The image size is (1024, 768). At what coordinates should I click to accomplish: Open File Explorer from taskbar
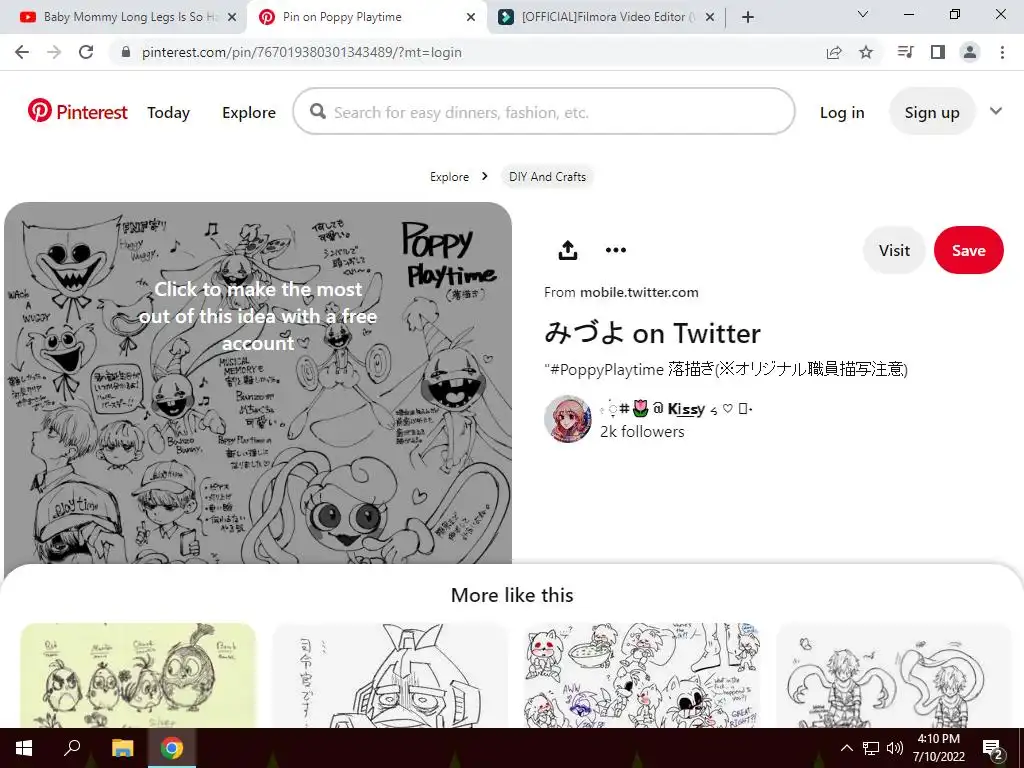[122, 748]
